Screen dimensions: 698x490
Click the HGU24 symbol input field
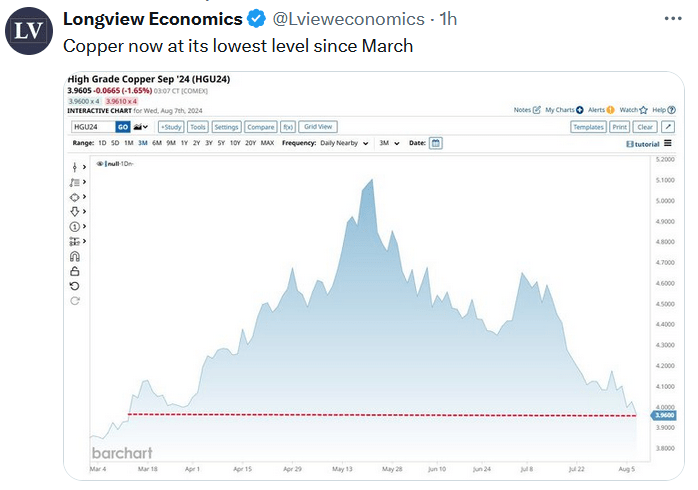pos(92,127)
